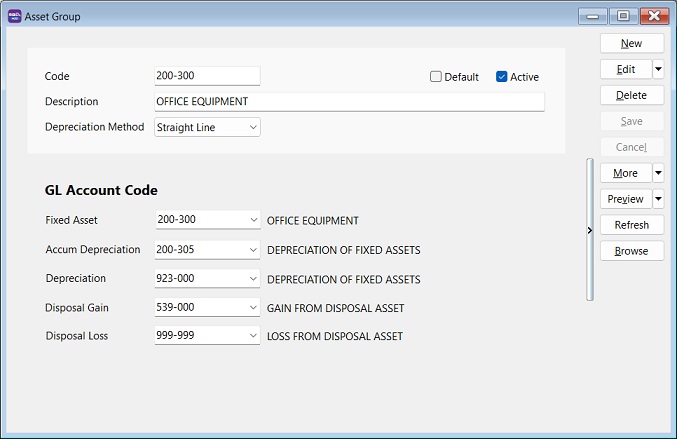
Task: Enable the Default checkbox
Action: click(x=436, y=77)
